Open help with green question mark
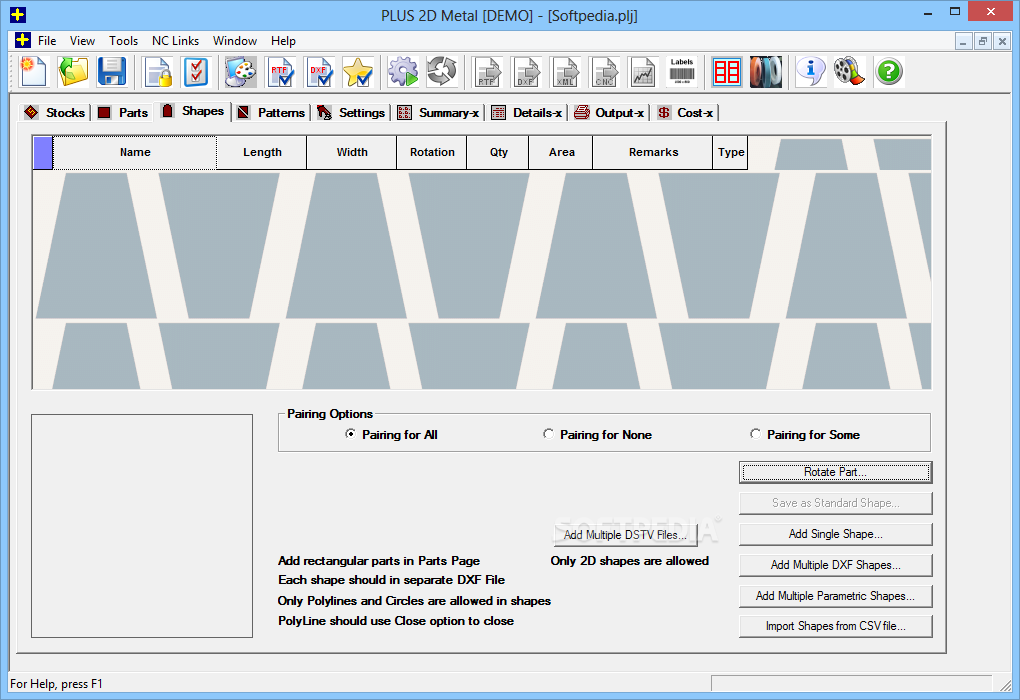Screen dimensions: 1020x700 click(889, 72)
